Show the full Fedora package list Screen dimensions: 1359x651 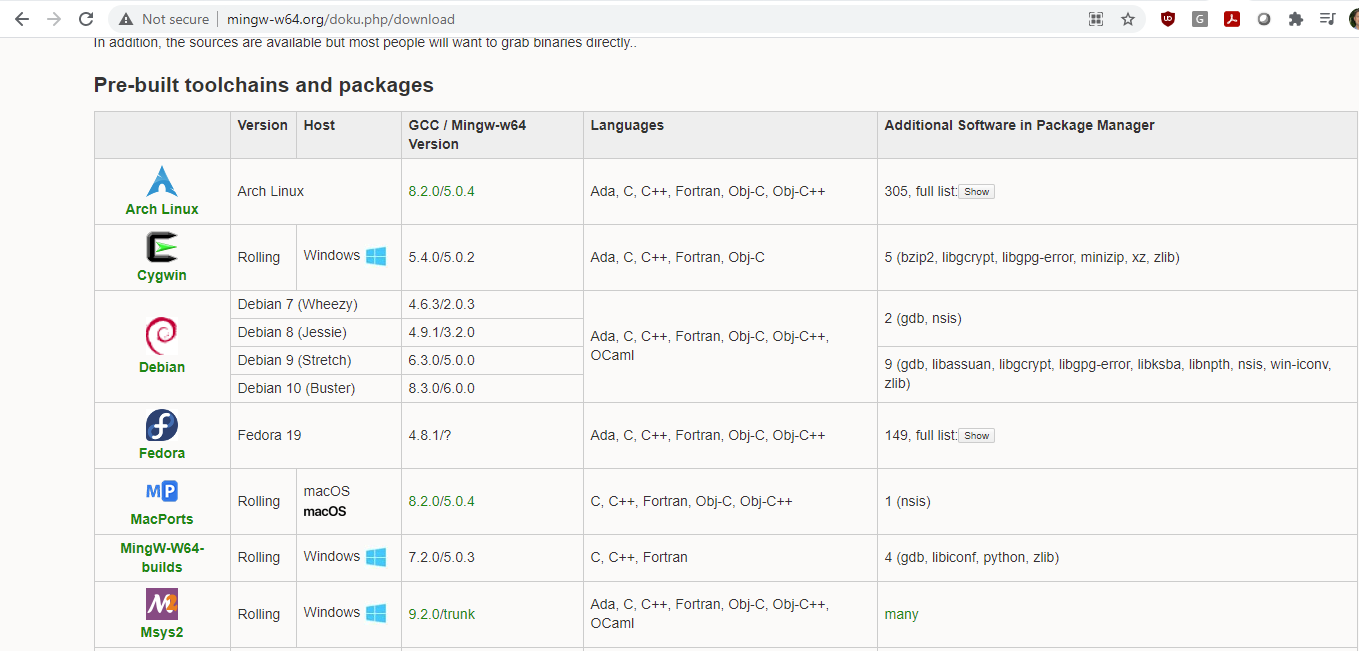(x=977, y=435)
